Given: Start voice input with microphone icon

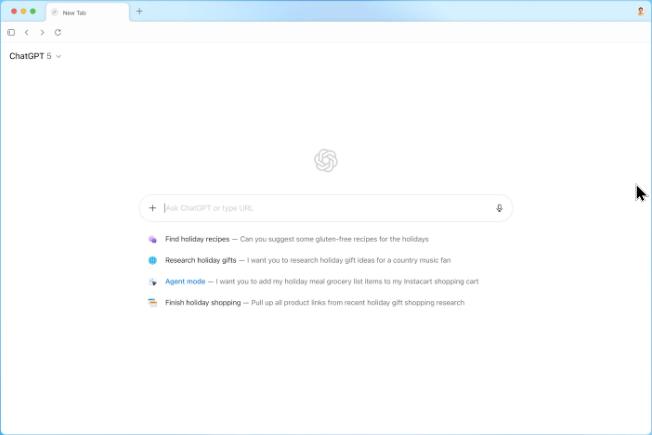Looking at the screenshot, I should pos(499,208).
